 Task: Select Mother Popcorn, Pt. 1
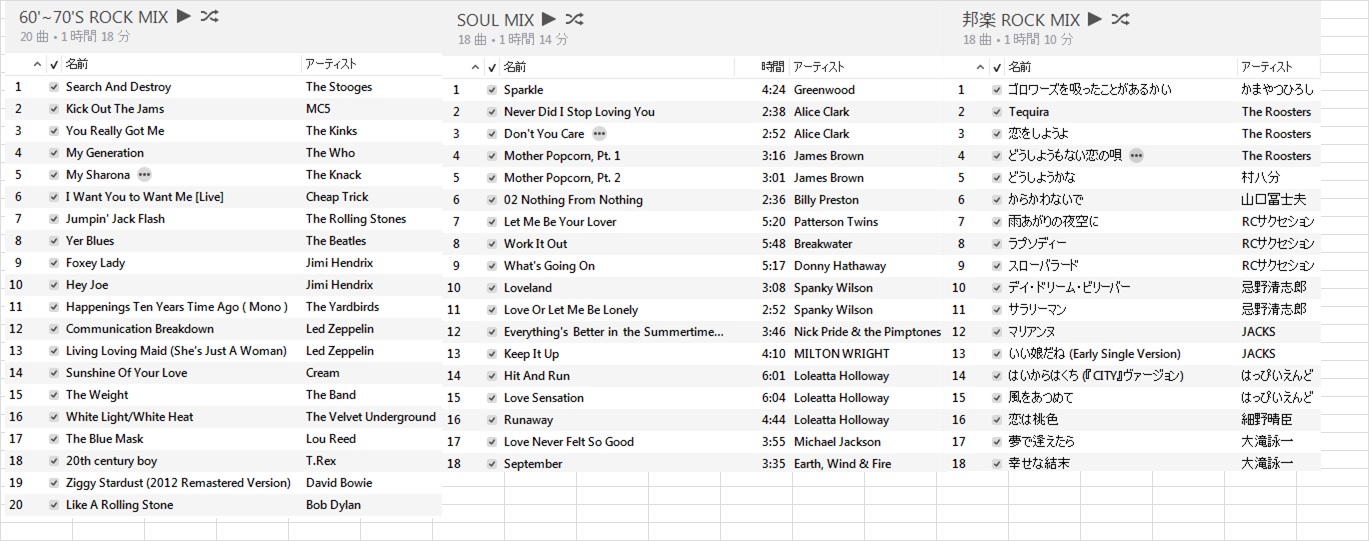562,156
